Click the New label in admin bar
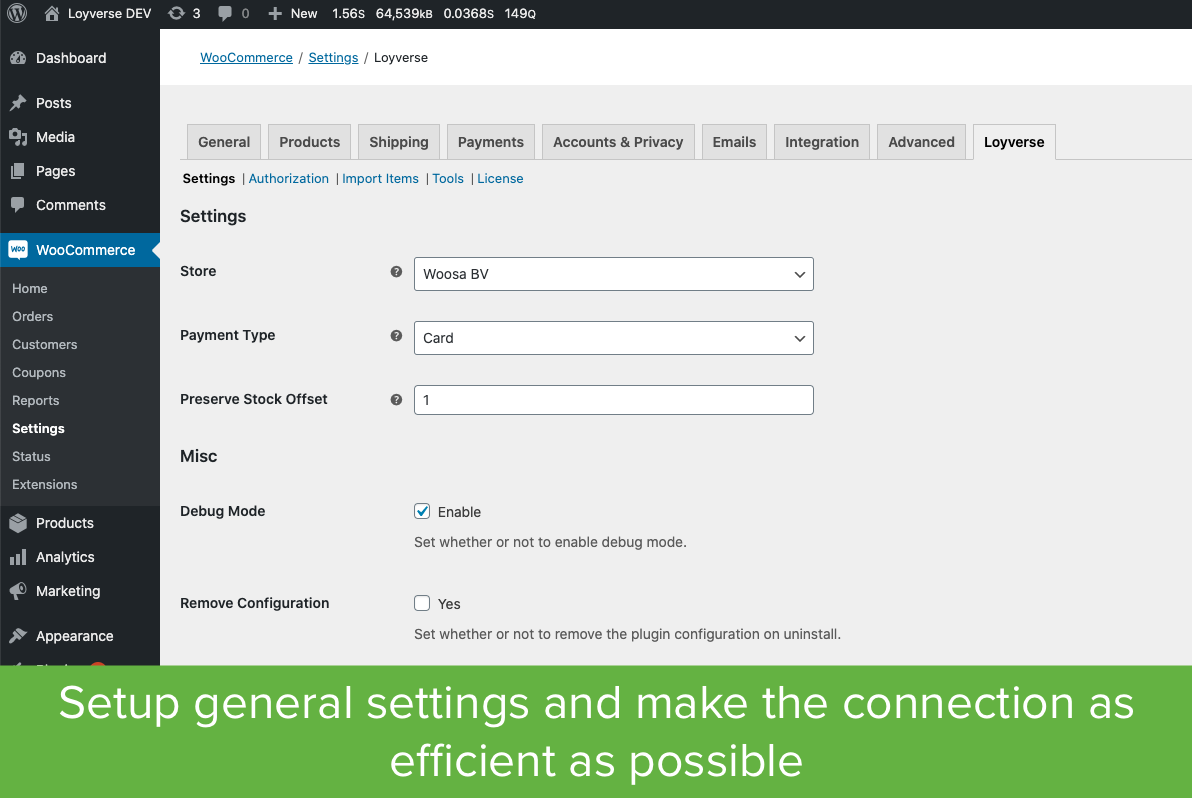The height and width of the screenshot is (798, 1192). [304, 13]
